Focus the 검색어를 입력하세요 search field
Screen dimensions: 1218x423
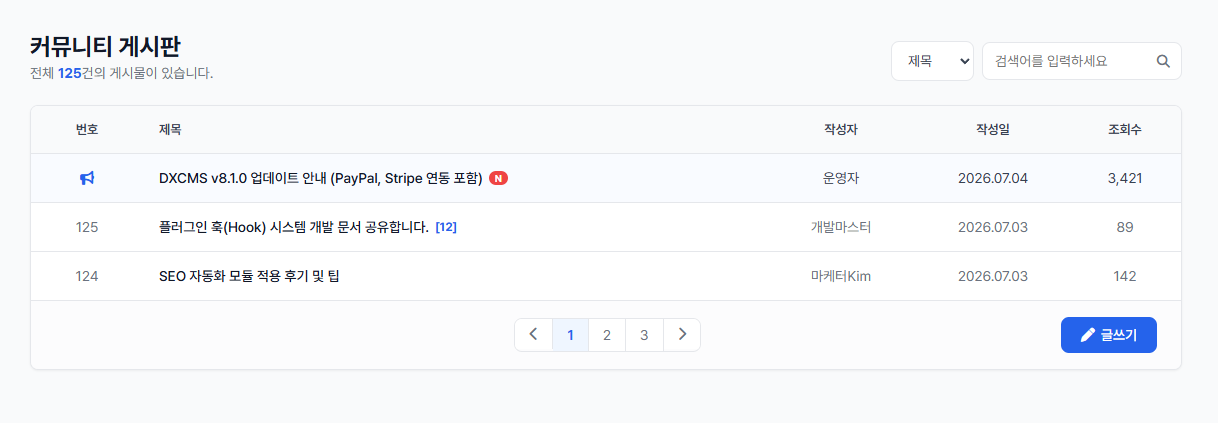(x=1081, y=61)
